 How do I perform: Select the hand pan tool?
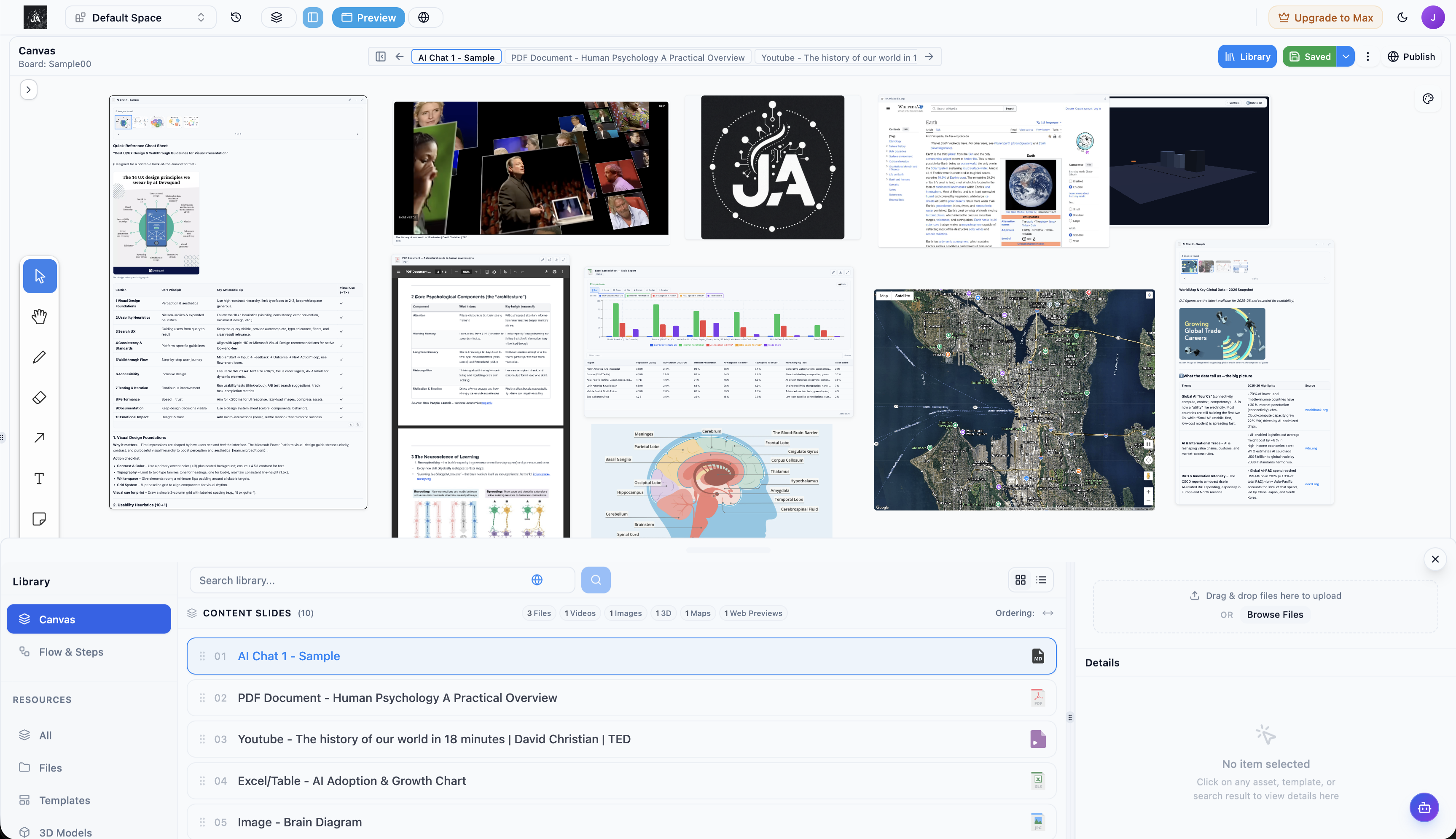pos(39,316)
